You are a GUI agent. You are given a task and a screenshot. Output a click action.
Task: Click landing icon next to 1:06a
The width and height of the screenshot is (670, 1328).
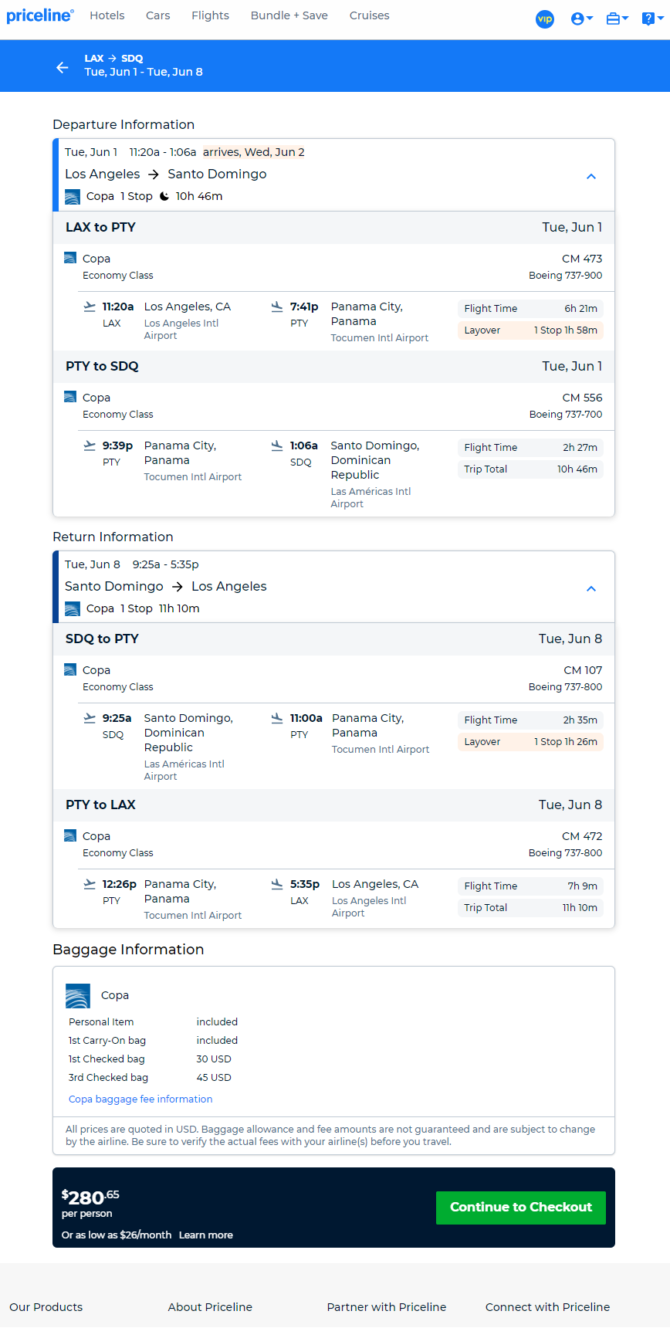277,446
